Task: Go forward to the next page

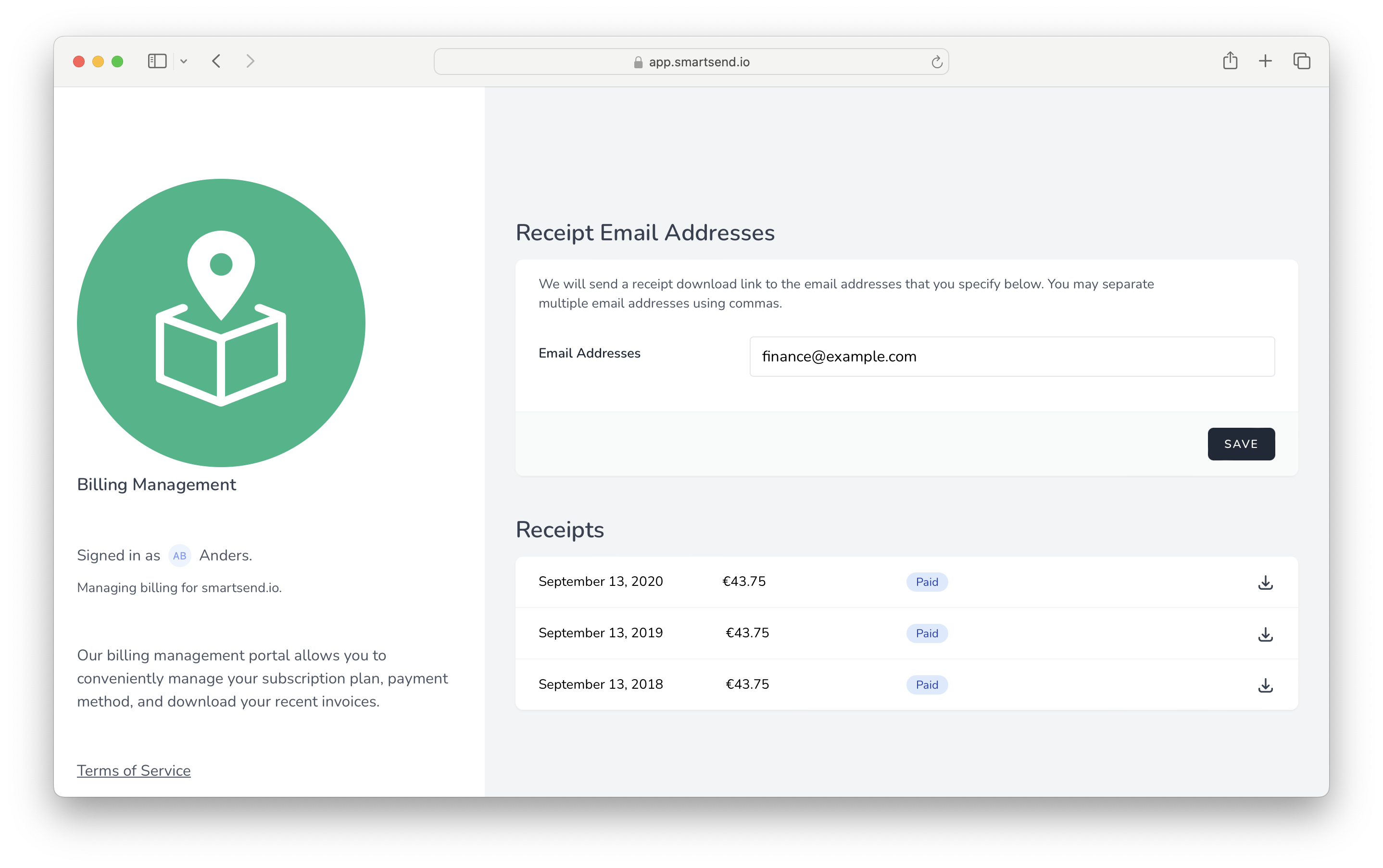Action: click(250, 62)
